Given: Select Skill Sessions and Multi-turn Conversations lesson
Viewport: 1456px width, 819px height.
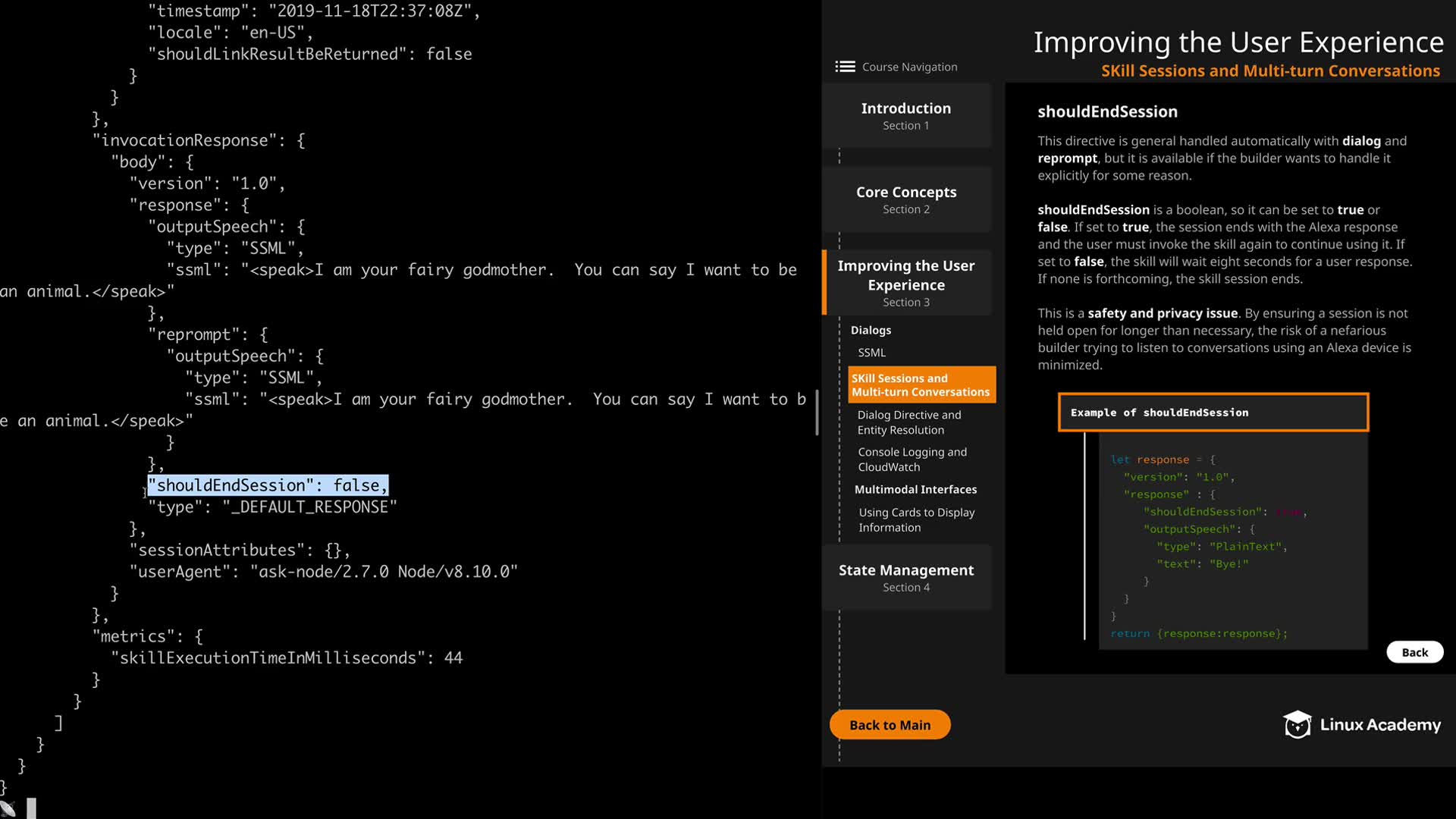Looking at the screenshot, I should [x=920, y=385].
